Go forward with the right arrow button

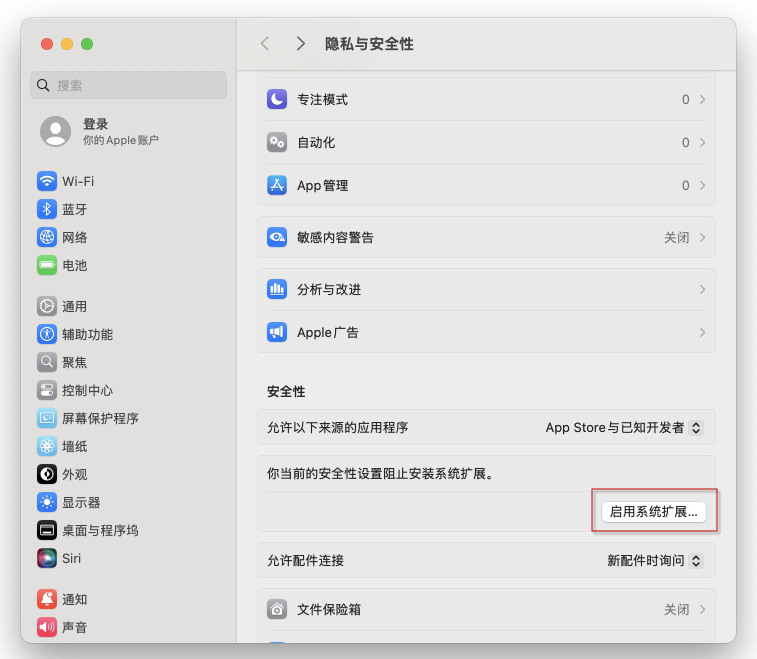point(300,44)
